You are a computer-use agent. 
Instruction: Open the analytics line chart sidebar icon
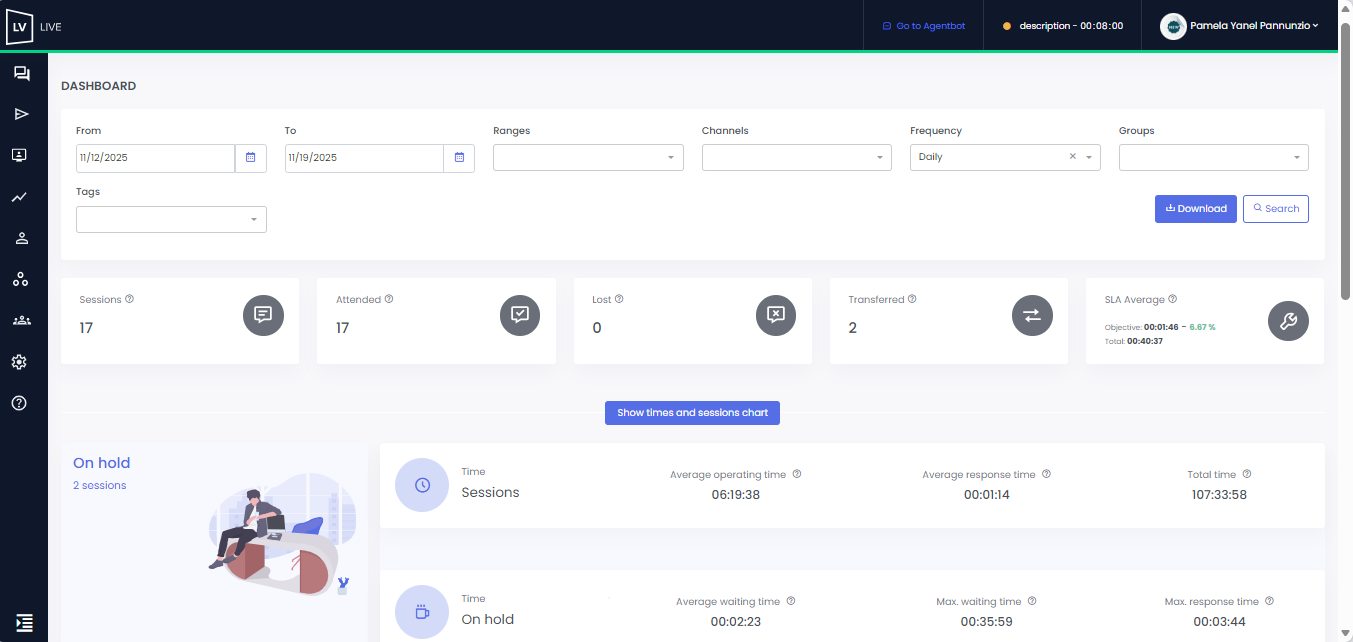[19, 197]
